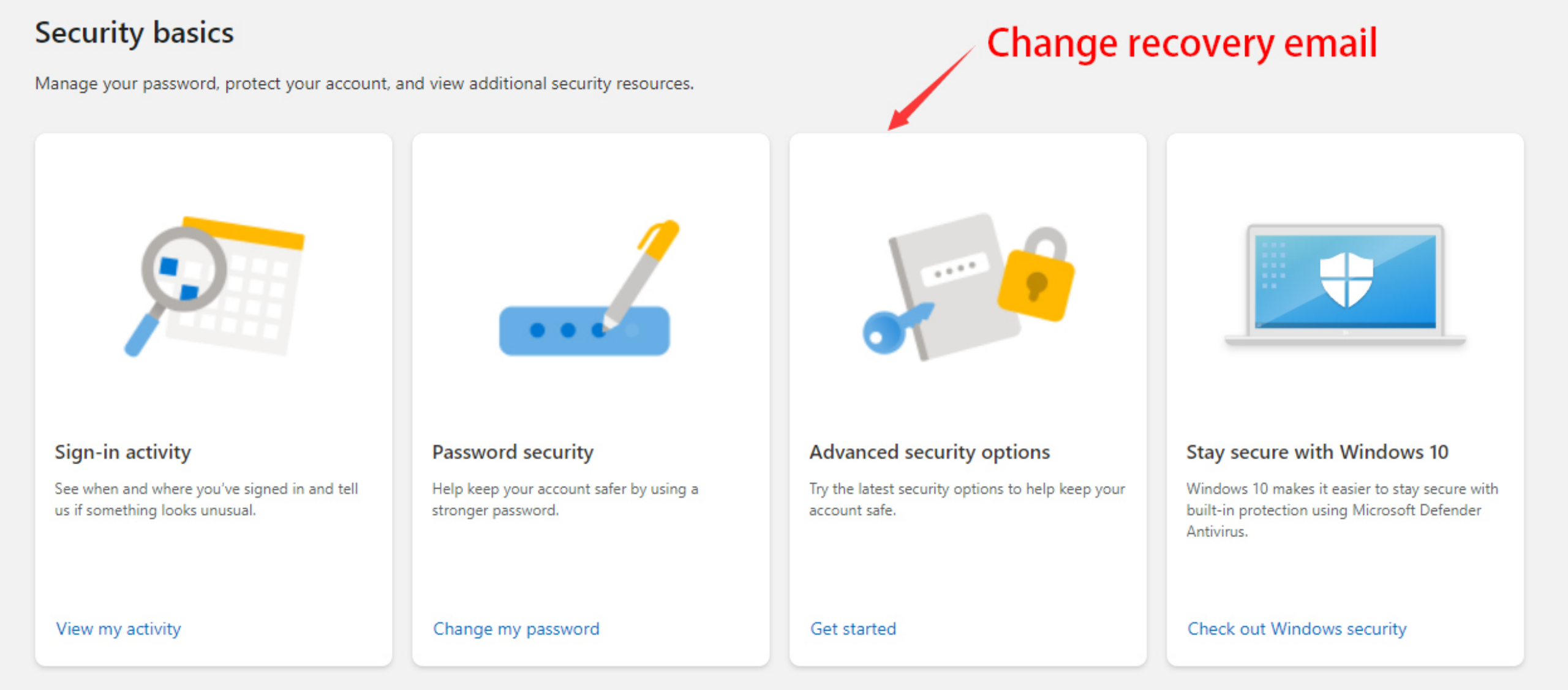
Task: Click the magnifying glass calendar illustration
Action: (x=214, y=286)
